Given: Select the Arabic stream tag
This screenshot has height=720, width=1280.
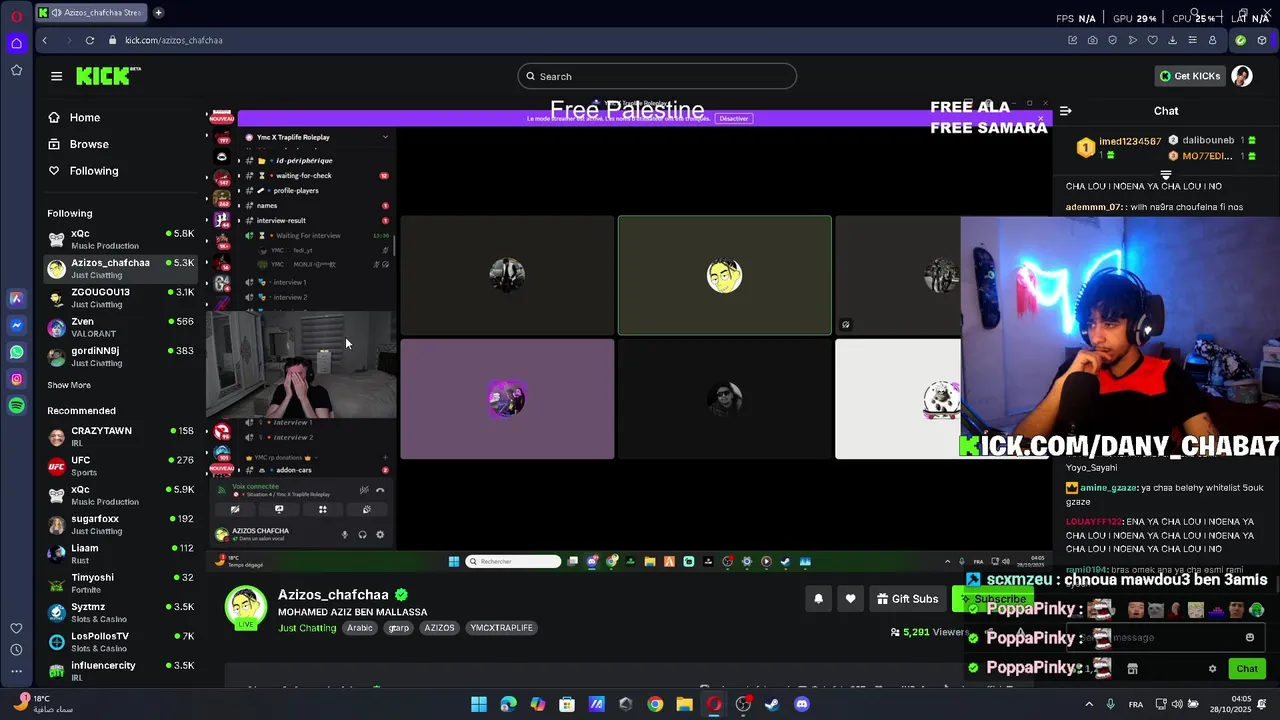Looking at the screenshot, I should [360, 628].
